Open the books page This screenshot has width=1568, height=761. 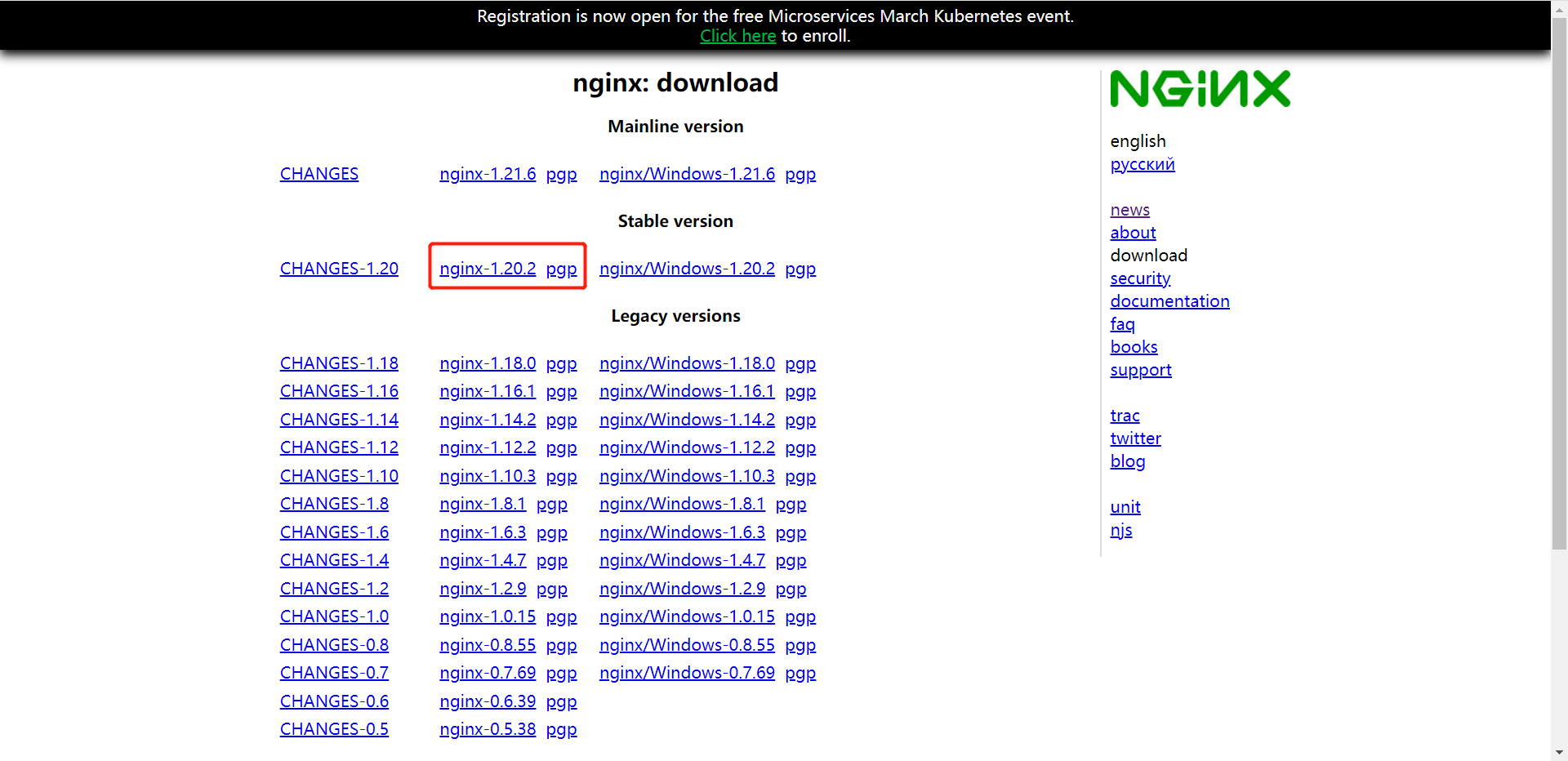1134,347
